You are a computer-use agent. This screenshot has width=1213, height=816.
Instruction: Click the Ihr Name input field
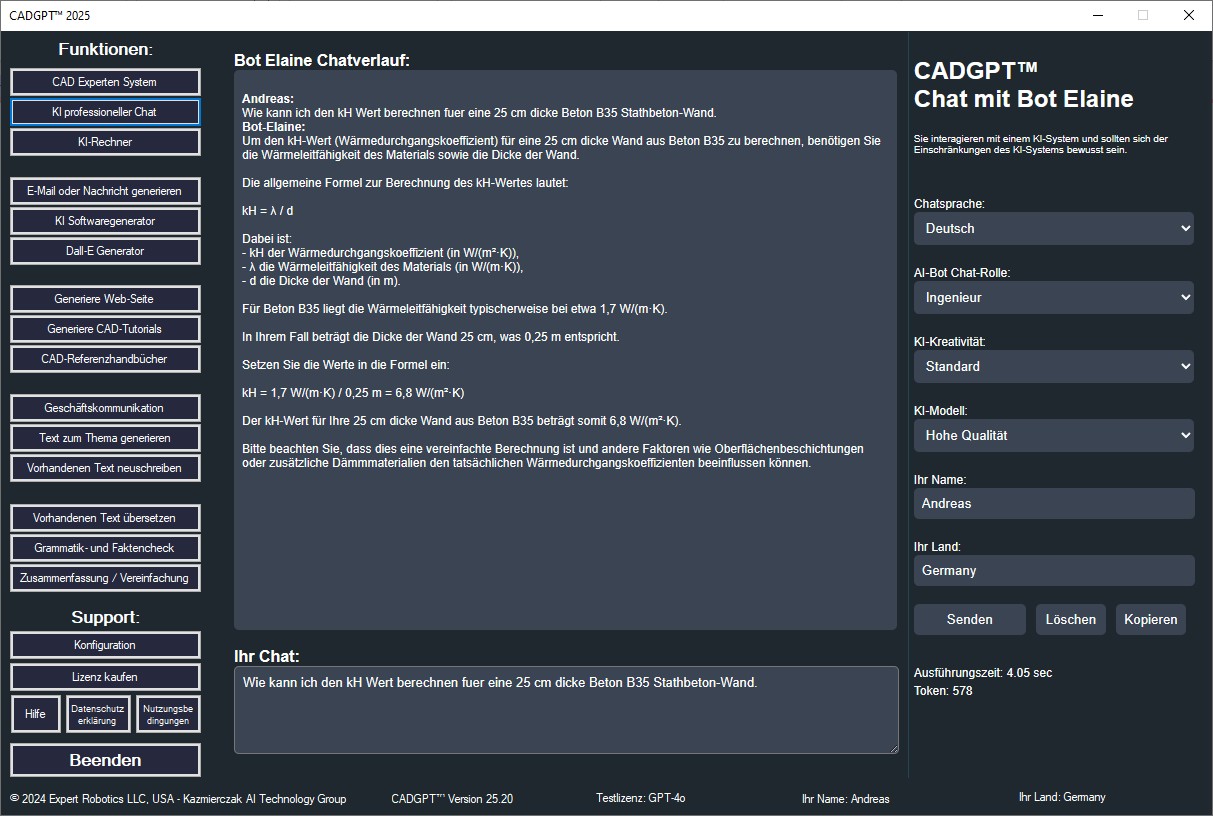(1054, 503)
